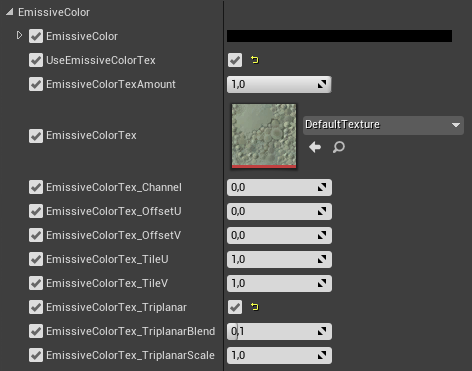The height and width of the screenshot is (371, 472).
Task: Reset EmissiveColorTex_Triplanar value using yellow arrow
Action: point(255,307)
